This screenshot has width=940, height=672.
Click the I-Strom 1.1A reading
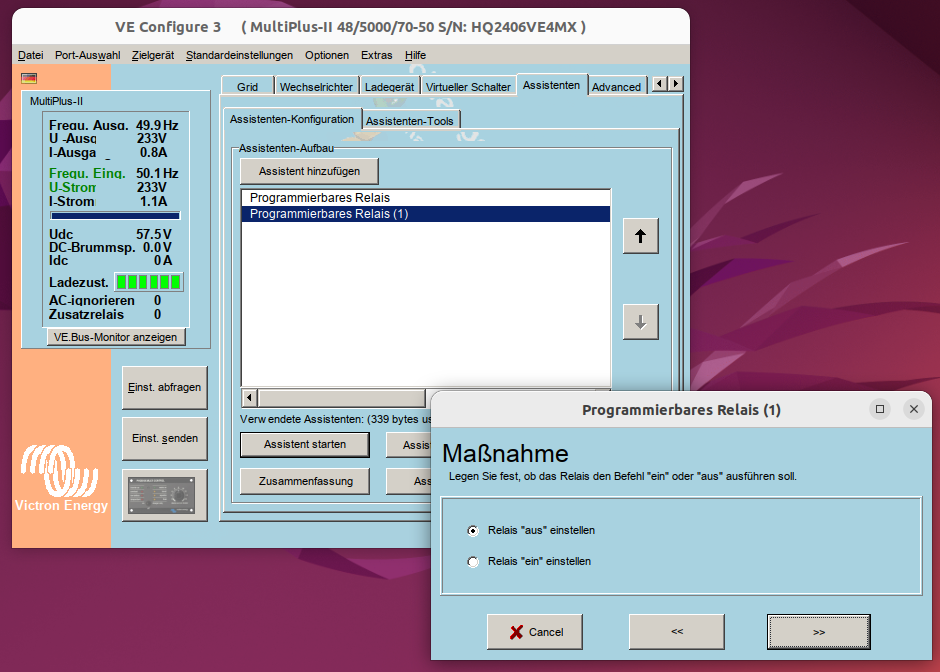[x=109, y=201]
